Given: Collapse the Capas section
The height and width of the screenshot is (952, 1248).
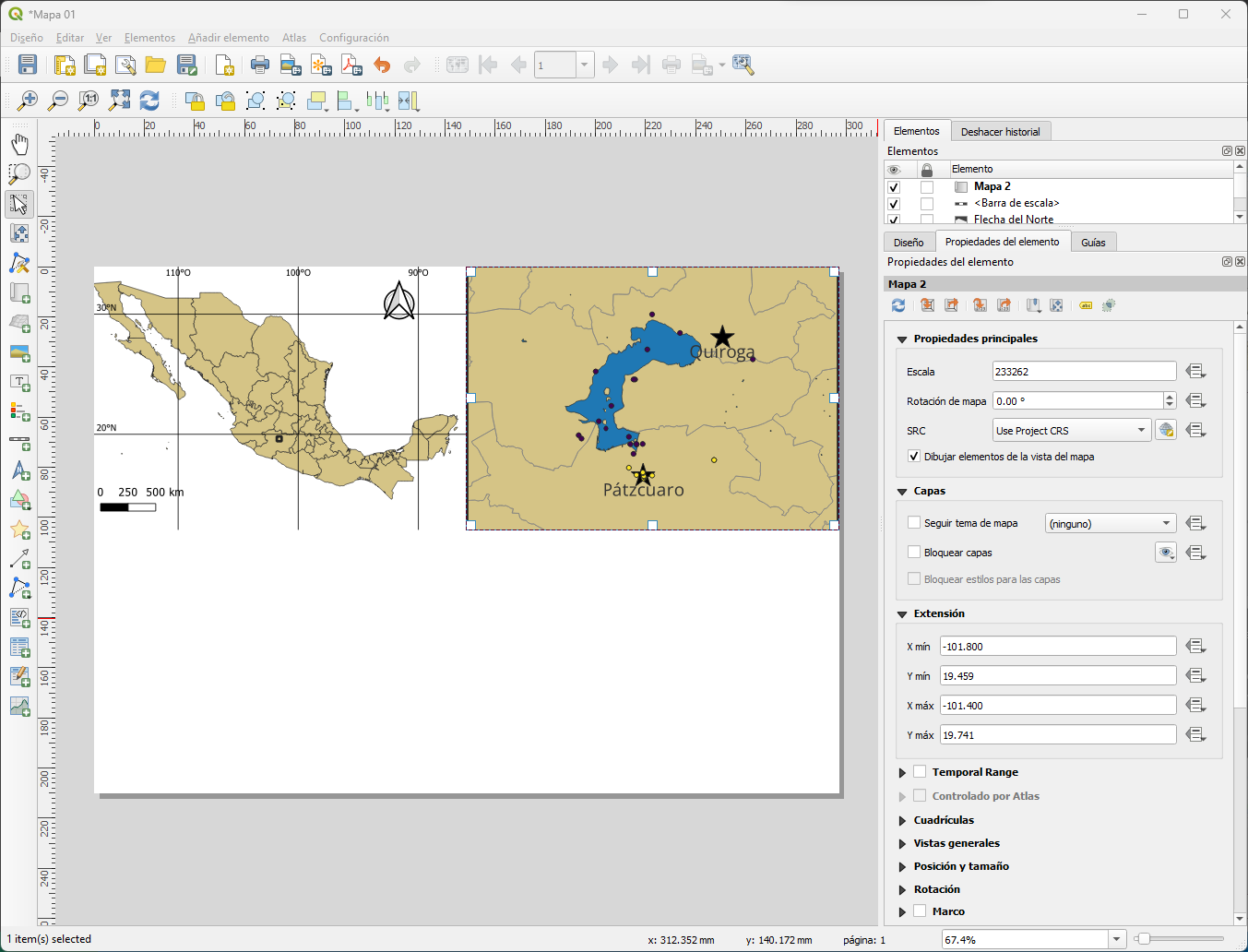Looking at the screenshot, I should 902,492.
